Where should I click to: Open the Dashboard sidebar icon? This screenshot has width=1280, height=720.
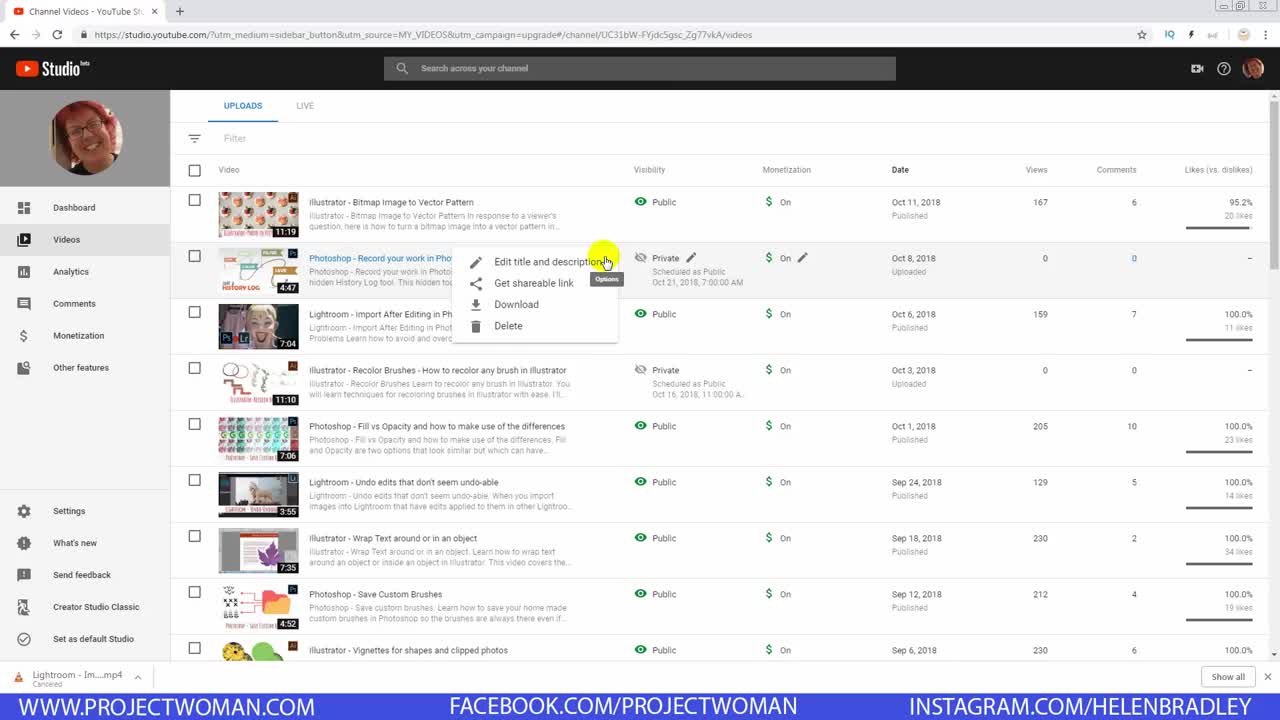coord(24,208)
